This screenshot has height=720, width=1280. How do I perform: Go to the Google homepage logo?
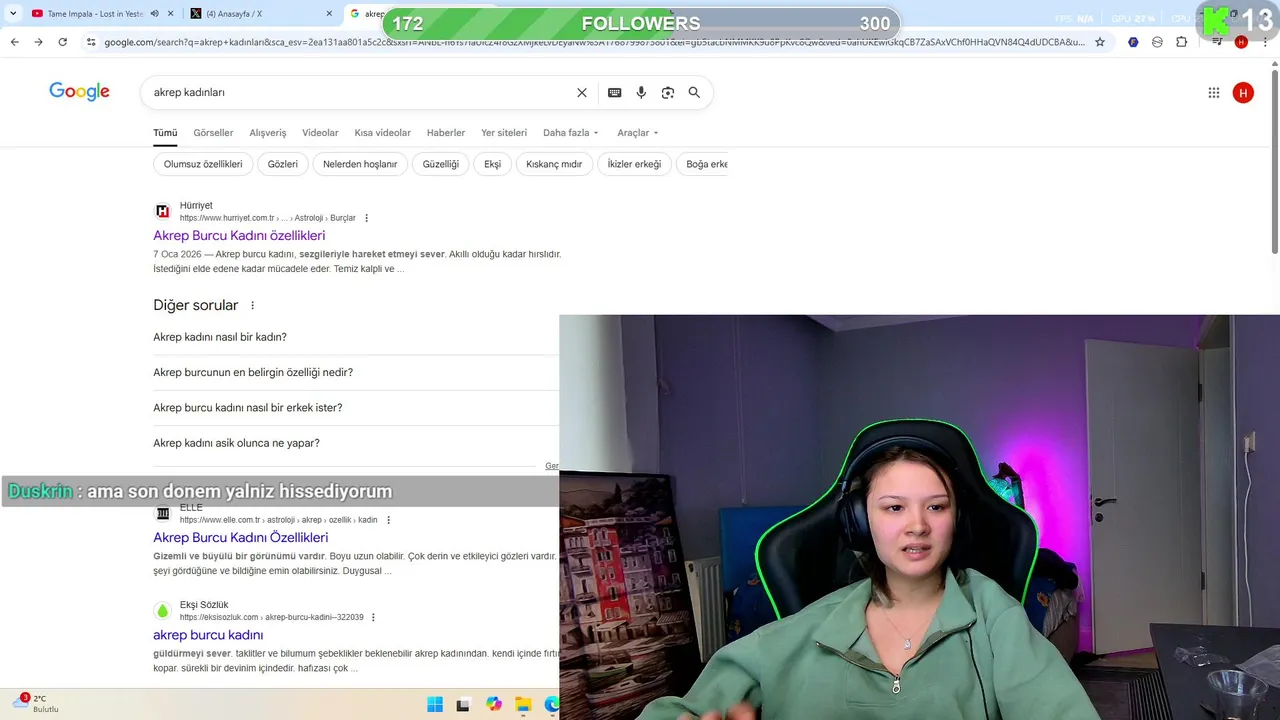coord(79,92)
